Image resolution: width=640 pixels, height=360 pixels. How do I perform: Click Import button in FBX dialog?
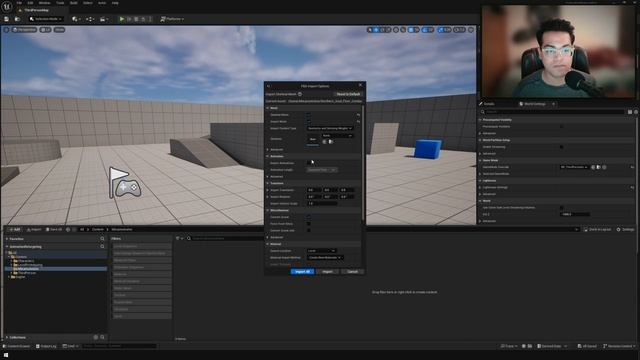click(x=327, y=271)
